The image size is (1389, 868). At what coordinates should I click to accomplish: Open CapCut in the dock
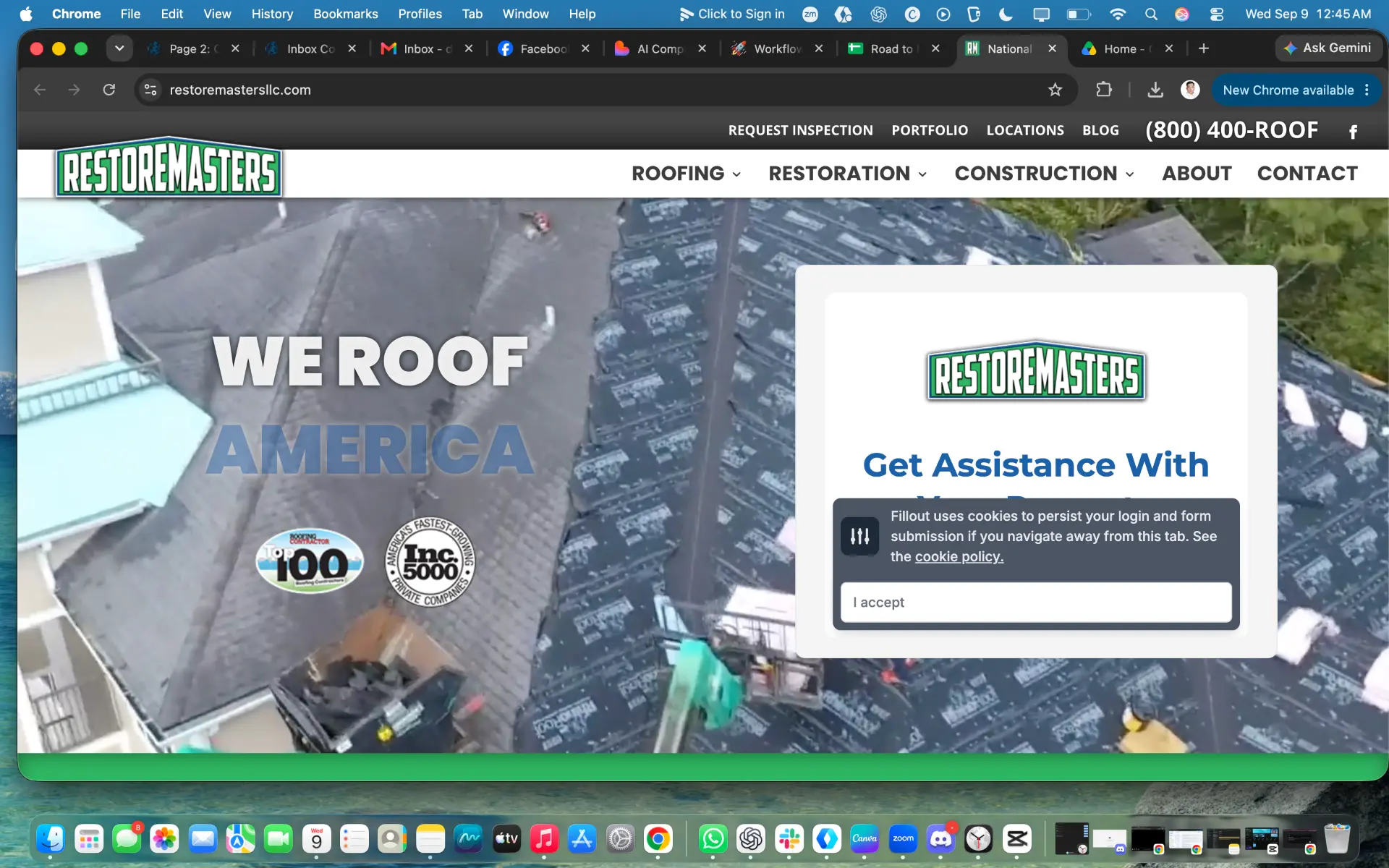click(x=1017, y=838)
